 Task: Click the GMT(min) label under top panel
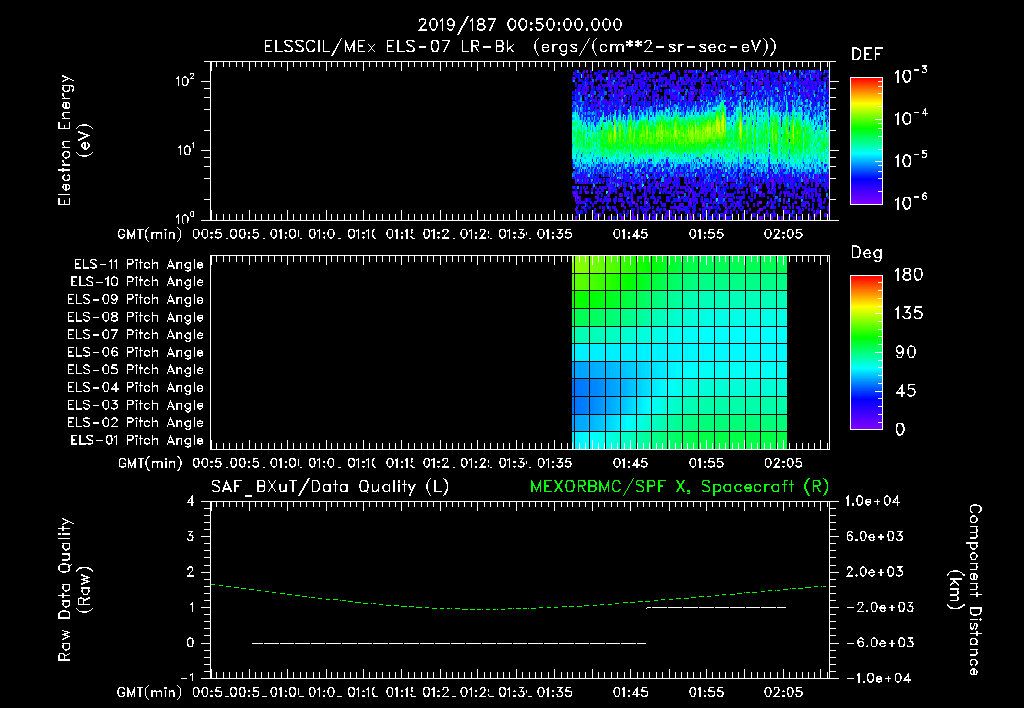point(149,234)
